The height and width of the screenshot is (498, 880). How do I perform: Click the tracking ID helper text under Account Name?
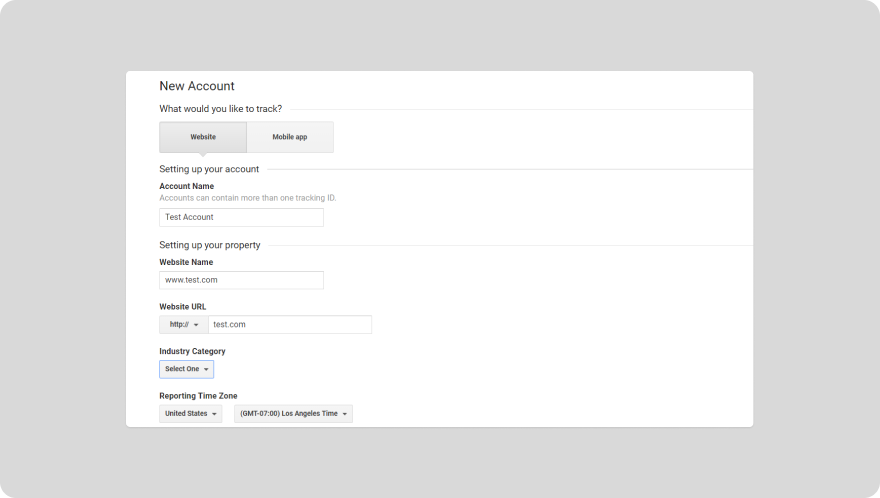point(247,198)
